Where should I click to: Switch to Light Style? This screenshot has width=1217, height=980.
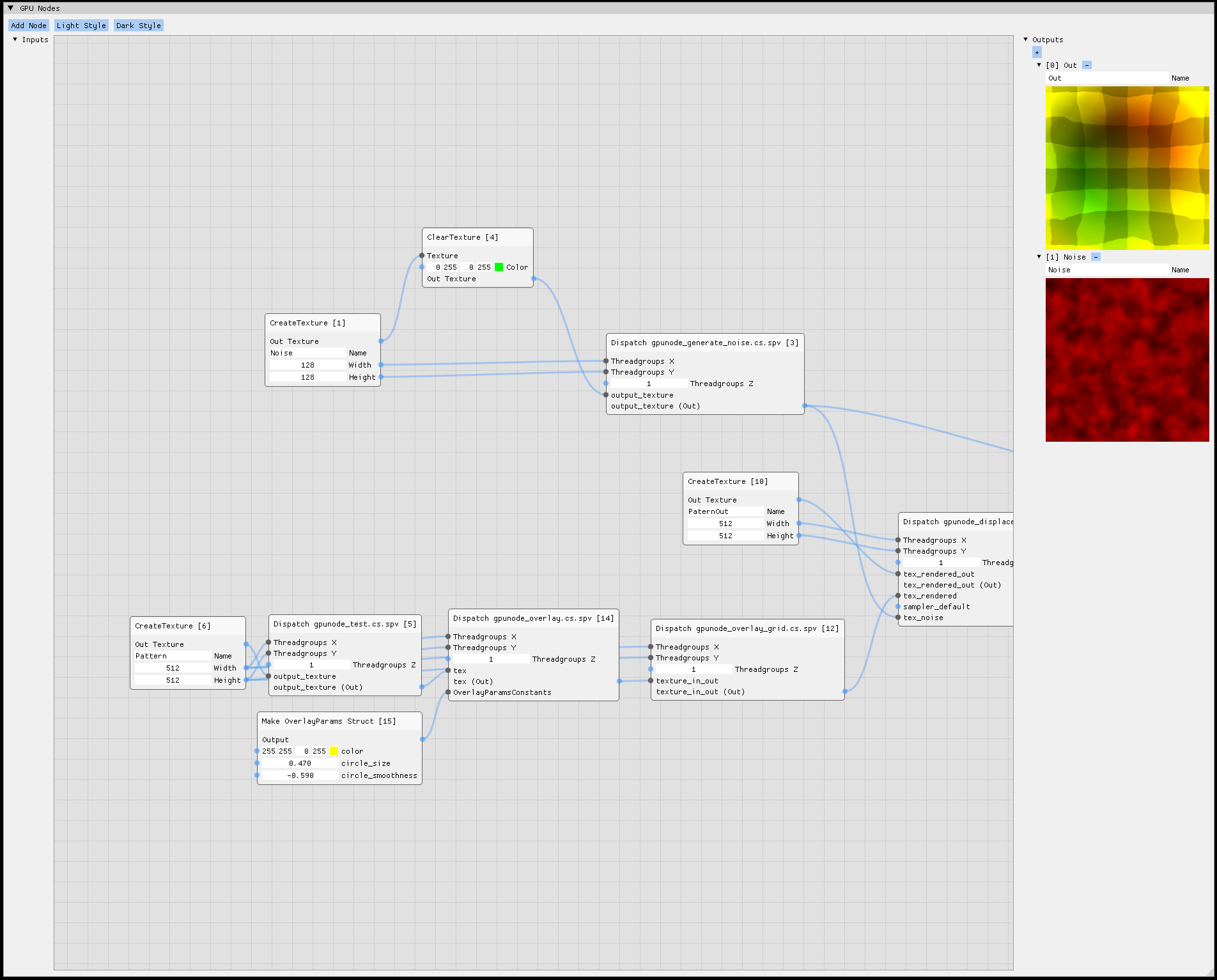81,26
